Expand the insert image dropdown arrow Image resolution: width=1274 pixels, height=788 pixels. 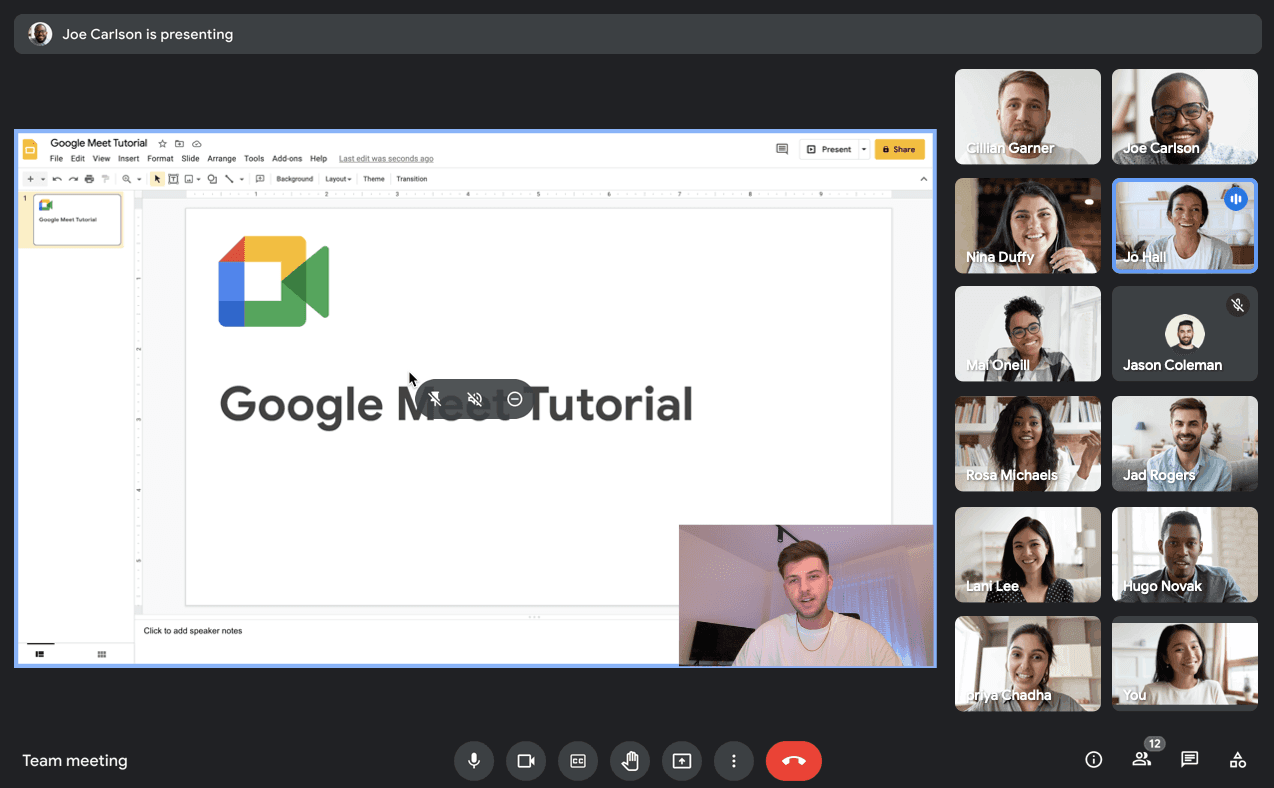[x=199, y=180]
